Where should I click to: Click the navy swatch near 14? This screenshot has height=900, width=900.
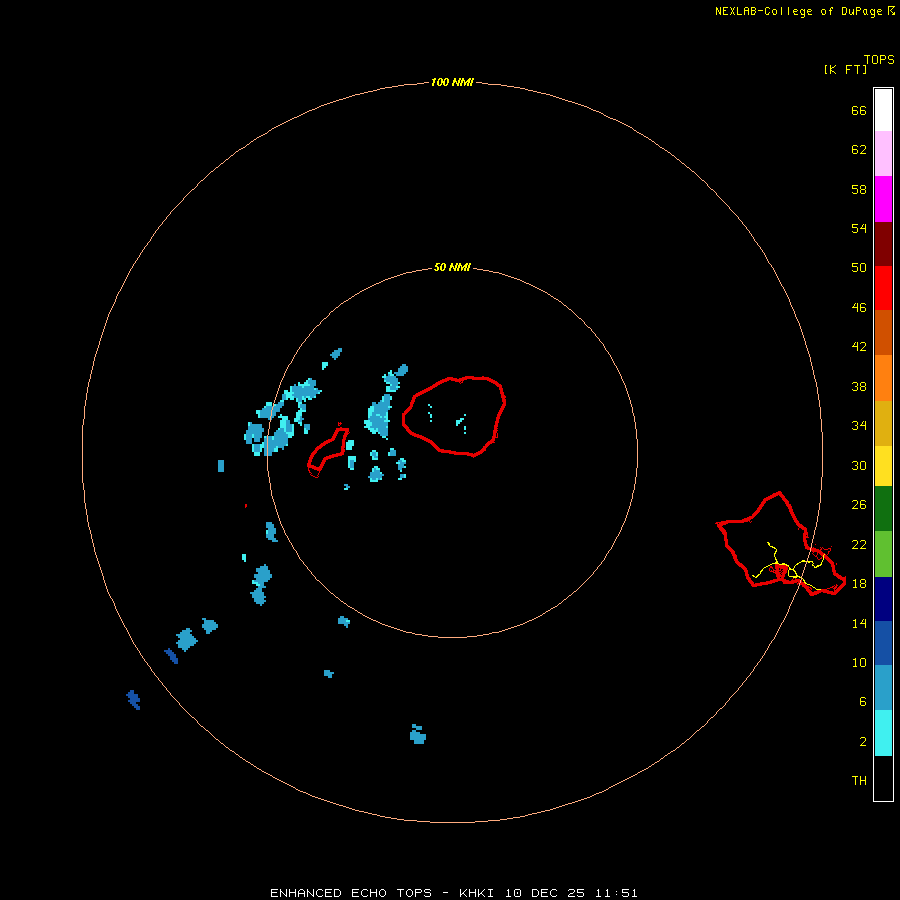(883, 599)
